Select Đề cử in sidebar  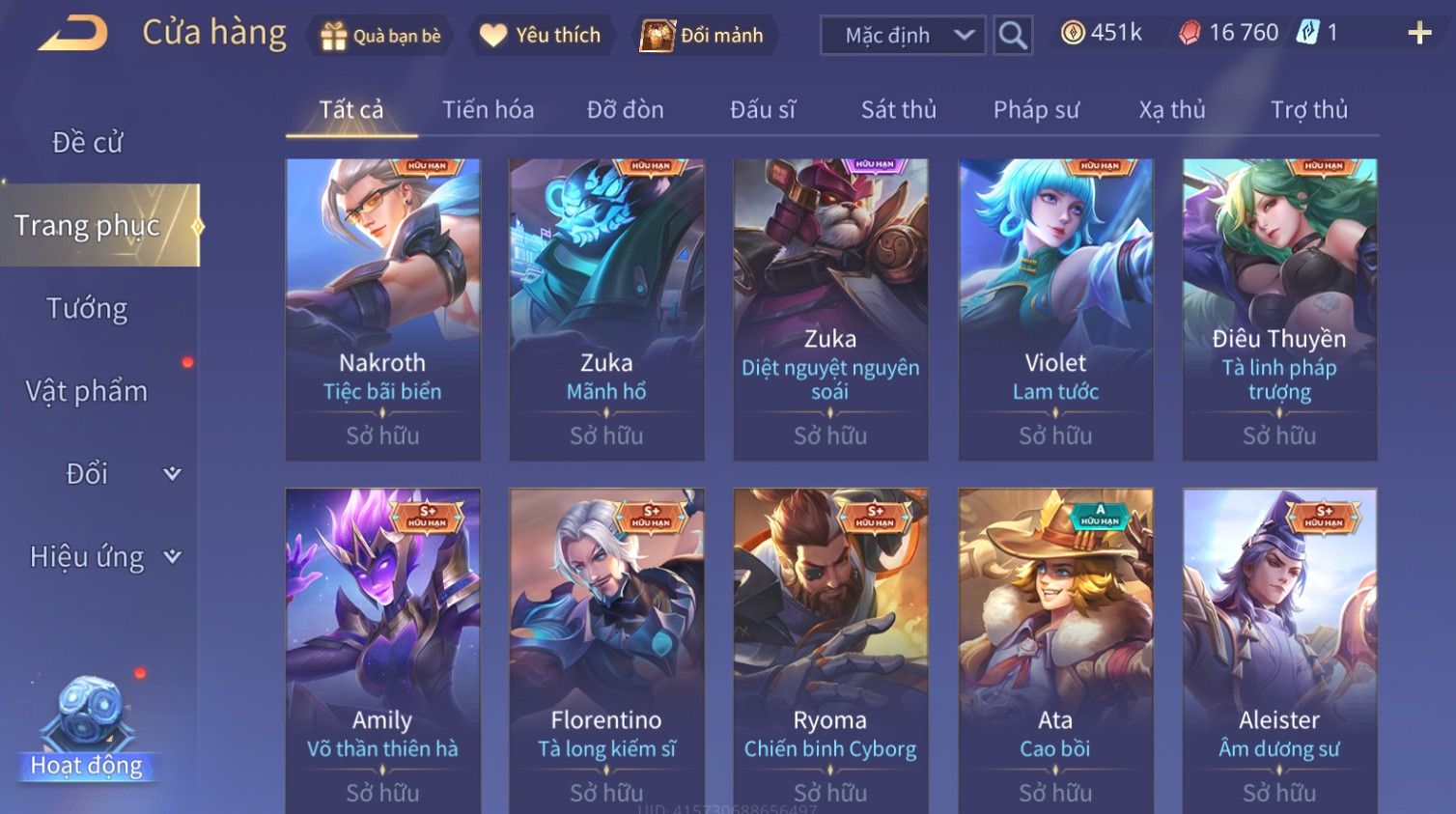pos(87,142)
